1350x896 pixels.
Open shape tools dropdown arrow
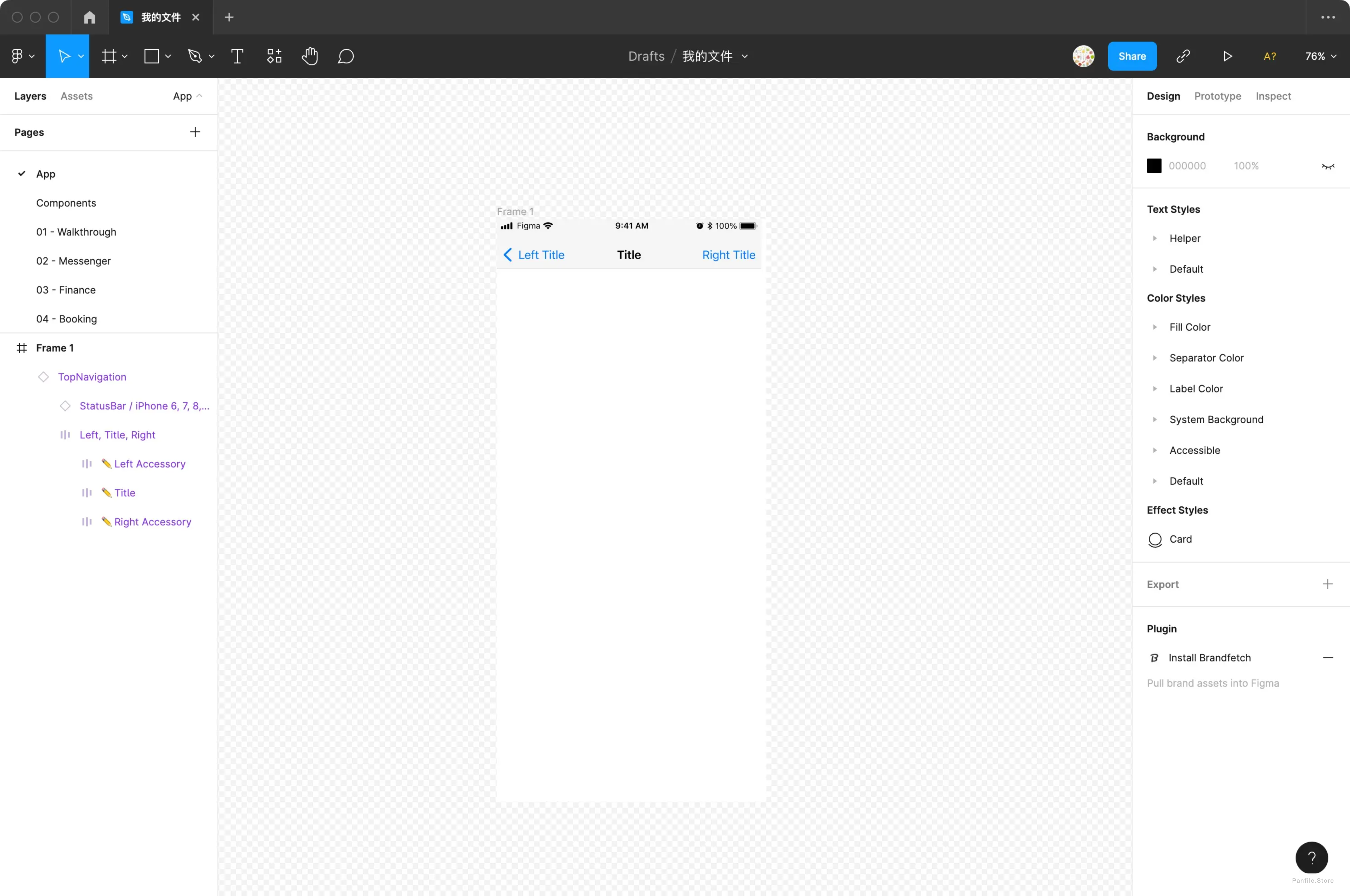pyautogui.click(x=168, y=56)
